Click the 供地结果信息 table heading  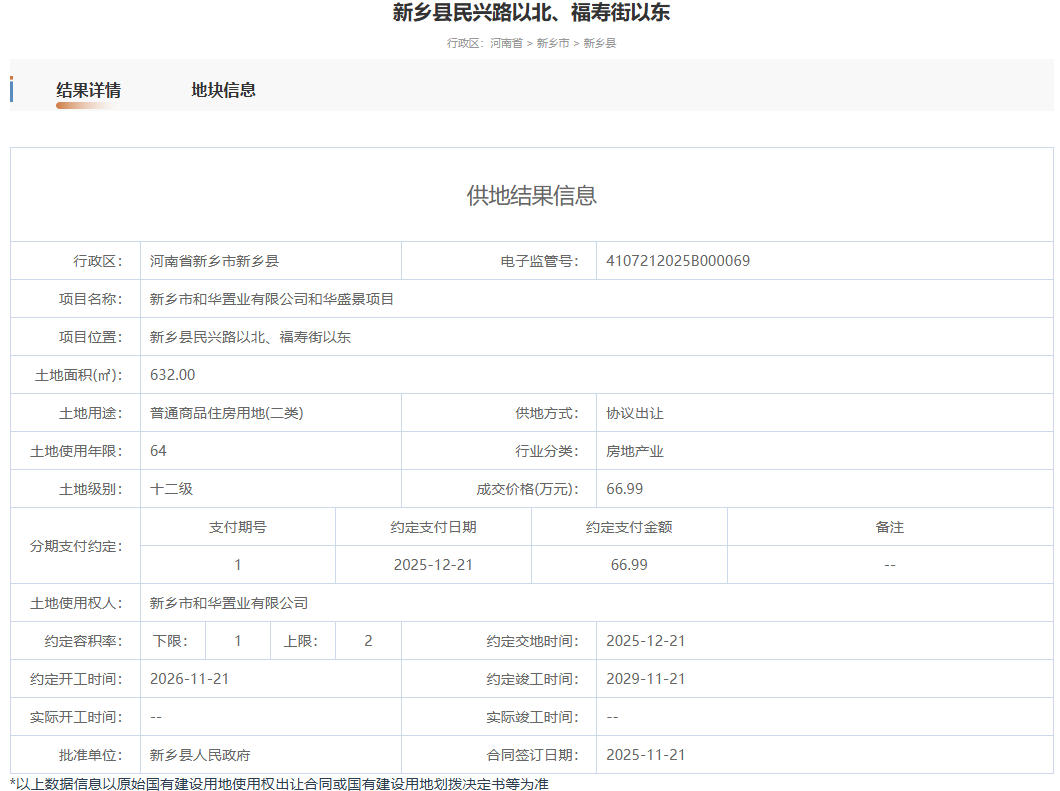tap(531, 196)
